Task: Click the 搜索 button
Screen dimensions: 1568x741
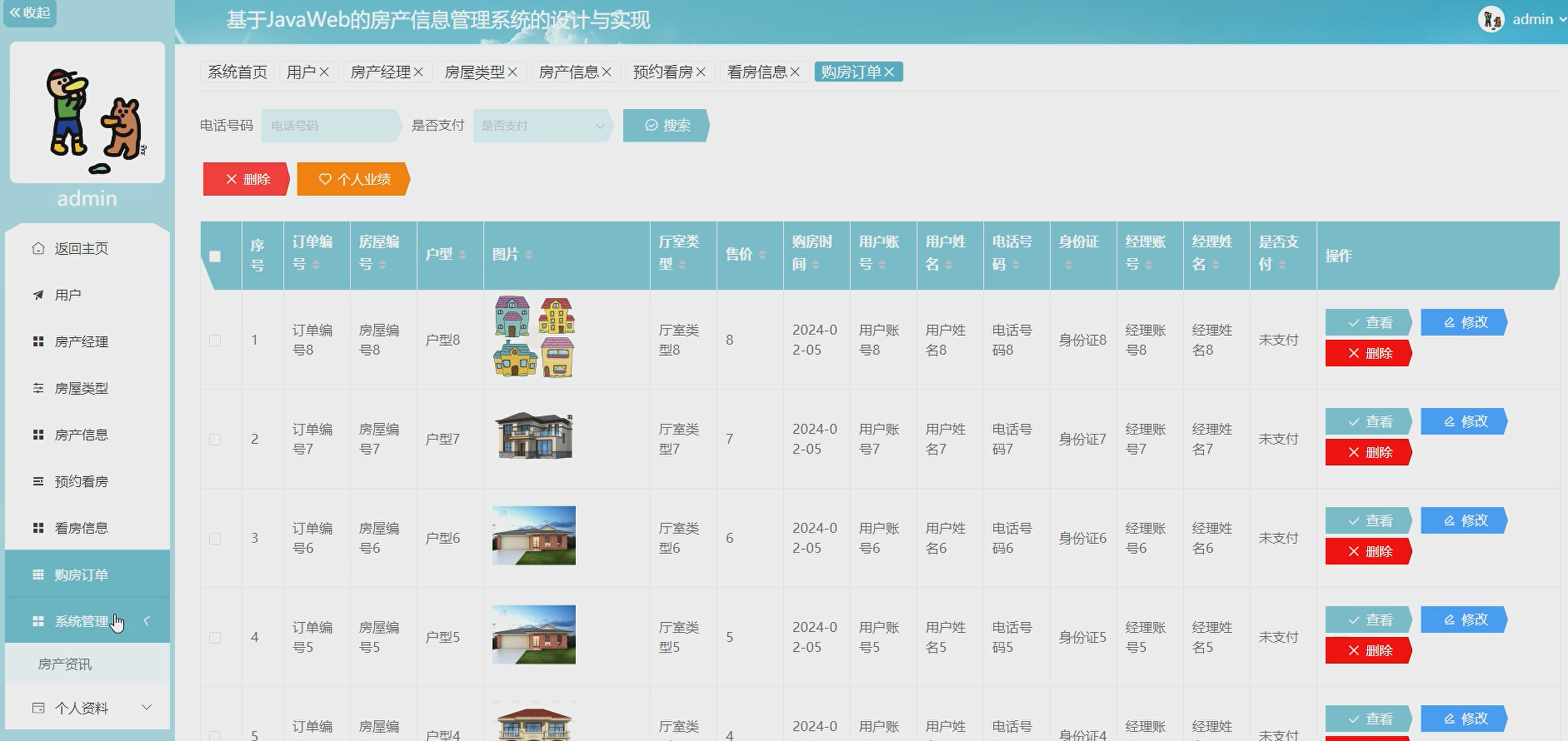Action: (x=667, y=125)
